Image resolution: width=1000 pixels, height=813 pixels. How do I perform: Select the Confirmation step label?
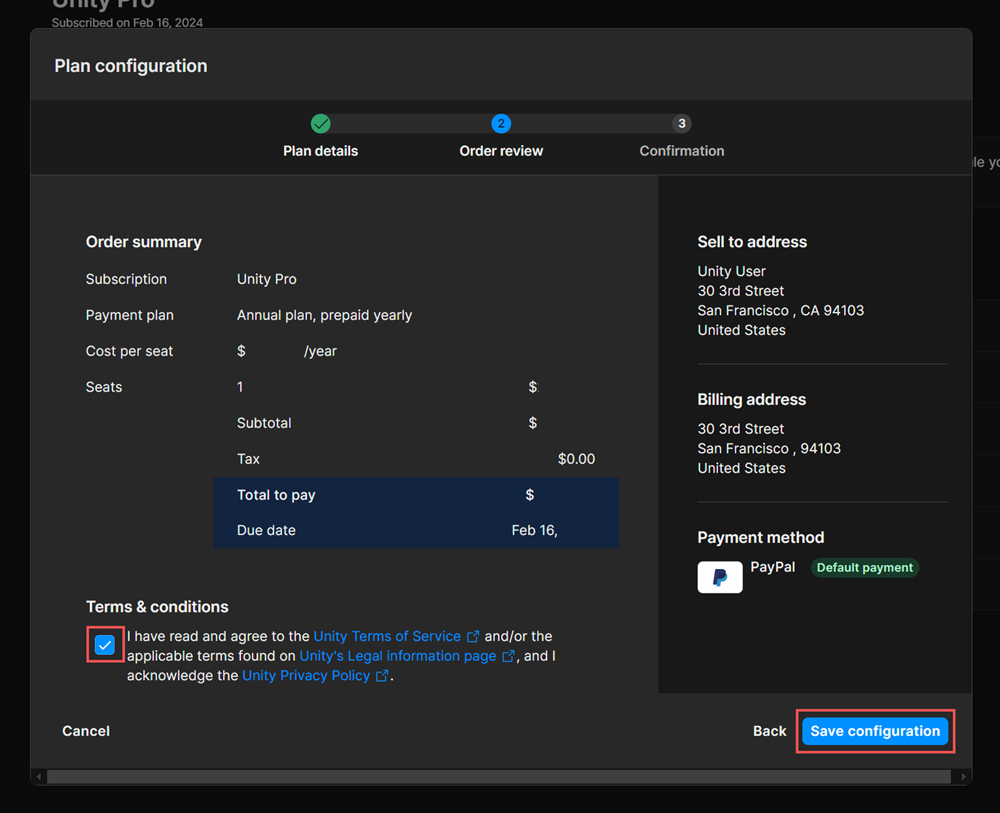(681, 150)
